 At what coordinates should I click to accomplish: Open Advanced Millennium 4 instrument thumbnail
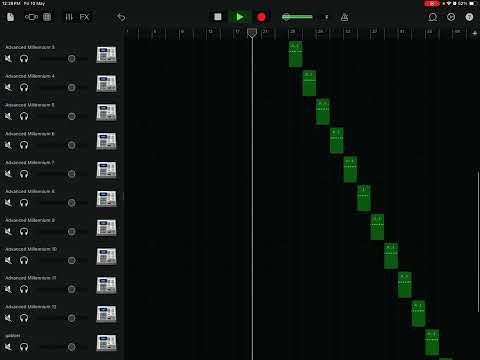(106, 83)
